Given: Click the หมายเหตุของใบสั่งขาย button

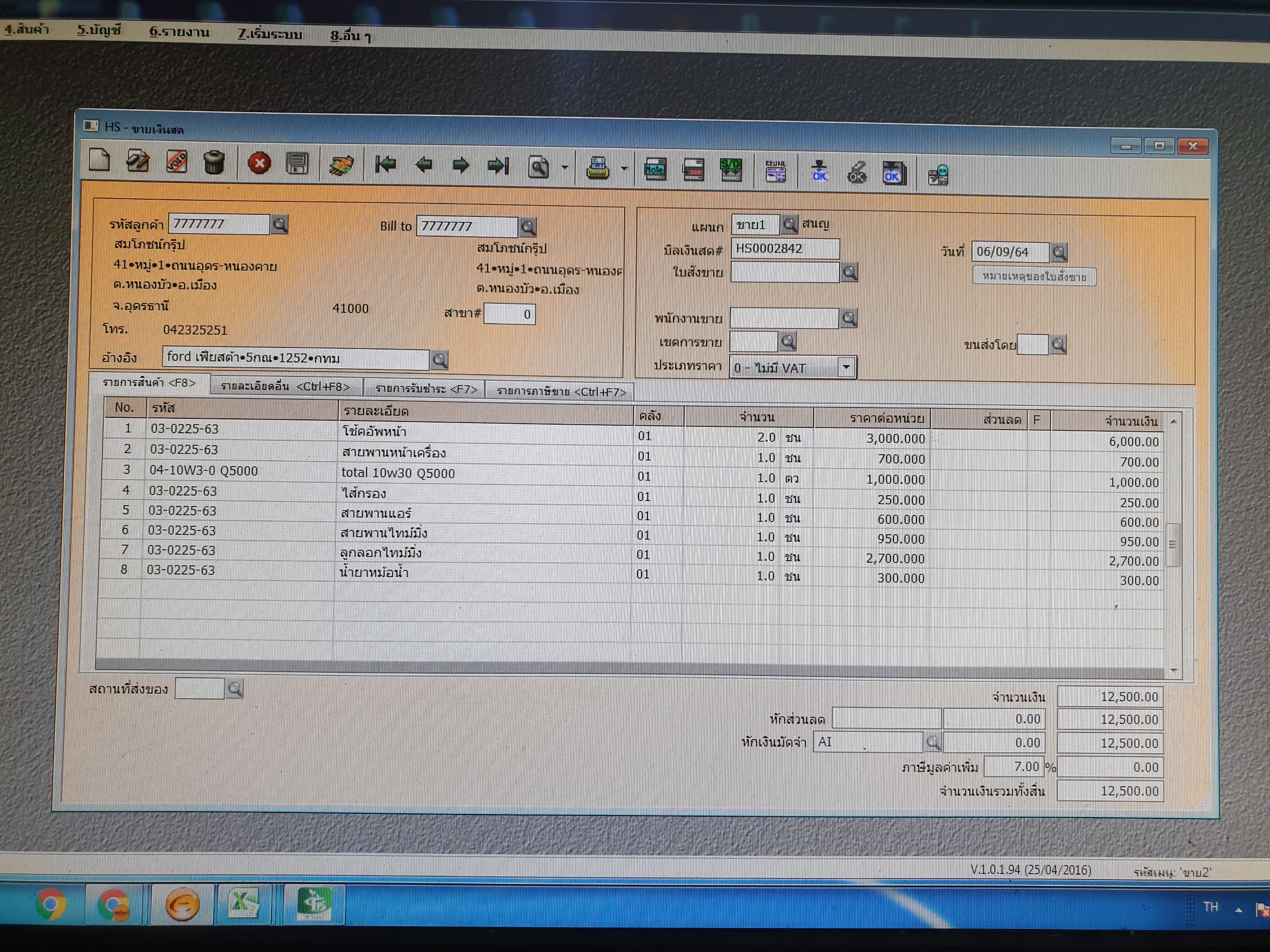Looking at the screenshot, I should 1034,277.
